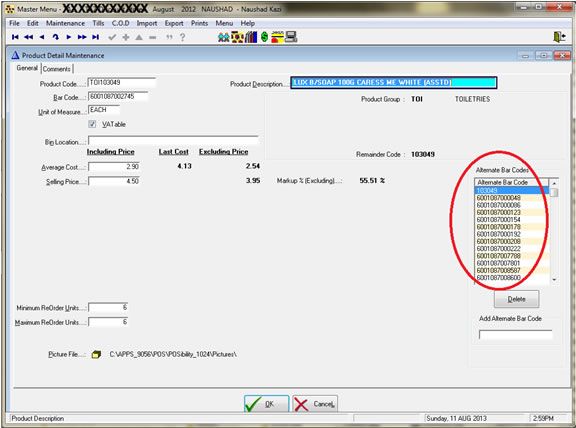Click the yellow card toolbar icon
This screenshot has height=428, width=576.
[x=277, y=37]
